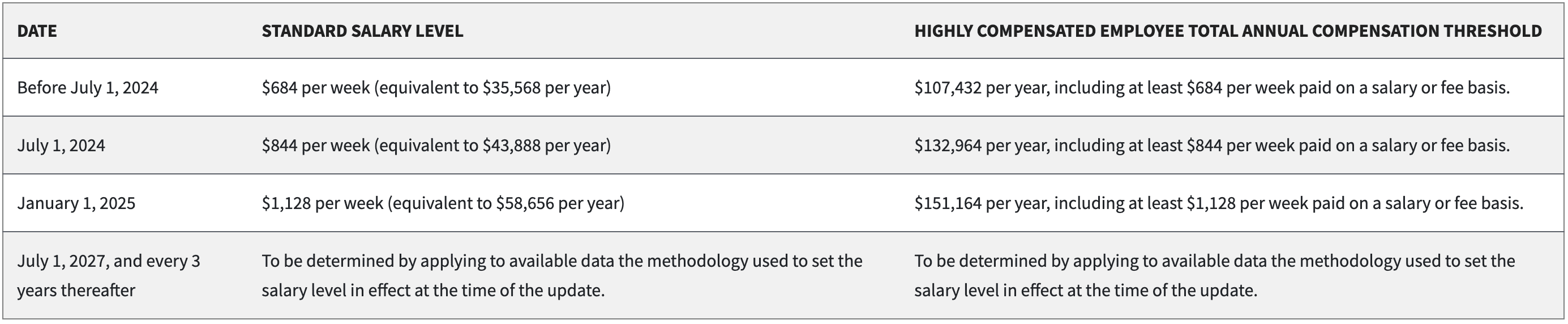Click the DATE column header
This screenshot has height=324, width=1568.
pos(37,31)
